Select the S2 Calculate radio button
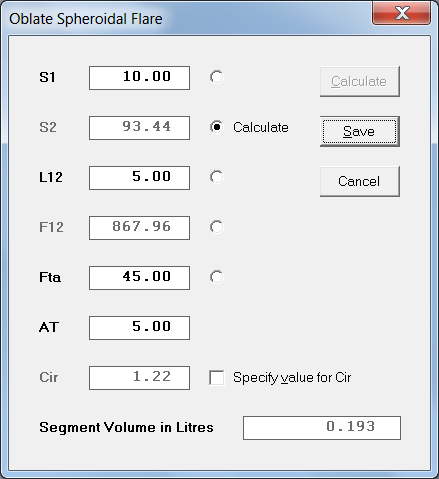This screenshot has height=479, width=439. tap(216, 127)
